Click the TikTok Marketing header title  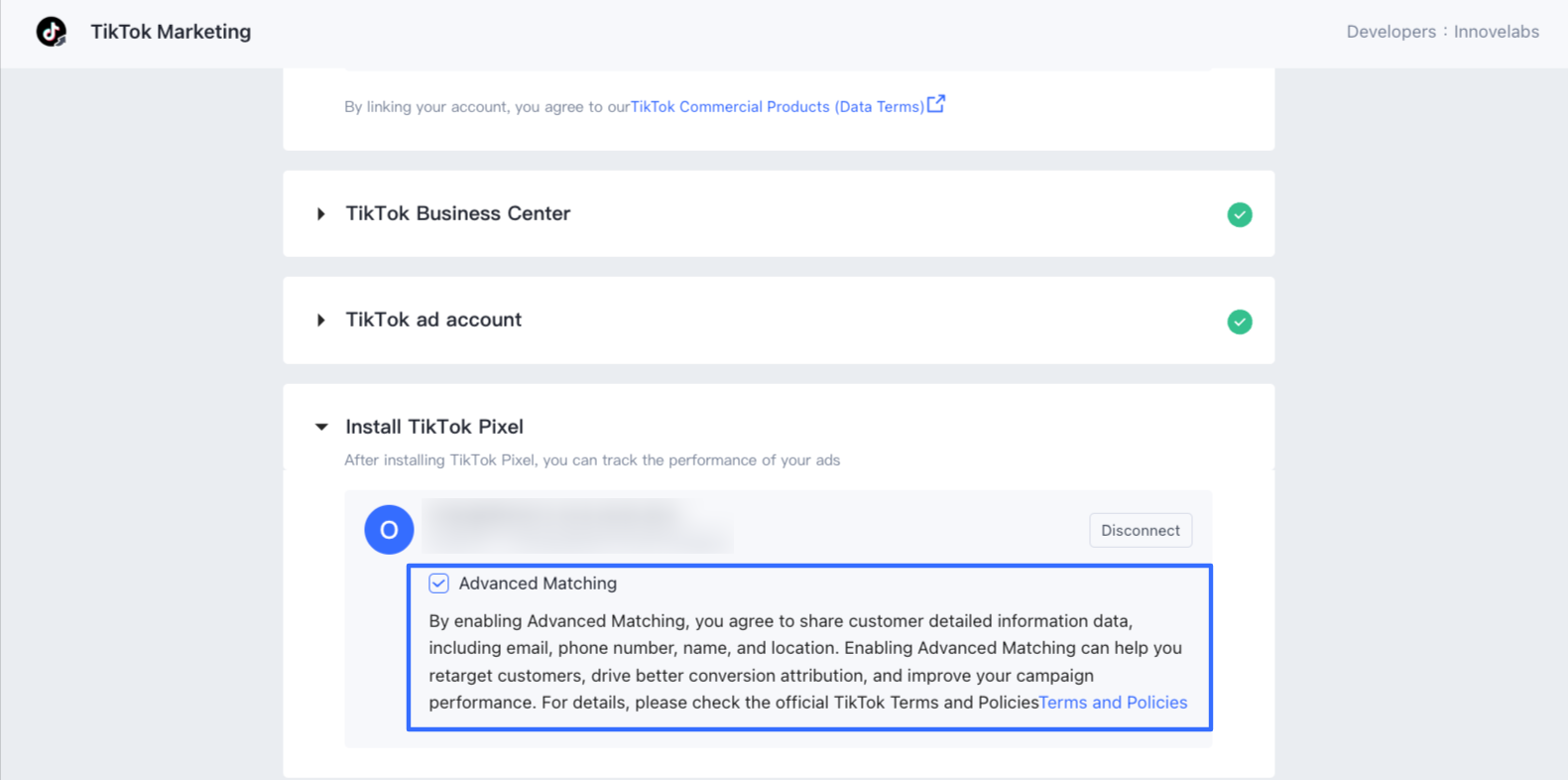point(171,32)
